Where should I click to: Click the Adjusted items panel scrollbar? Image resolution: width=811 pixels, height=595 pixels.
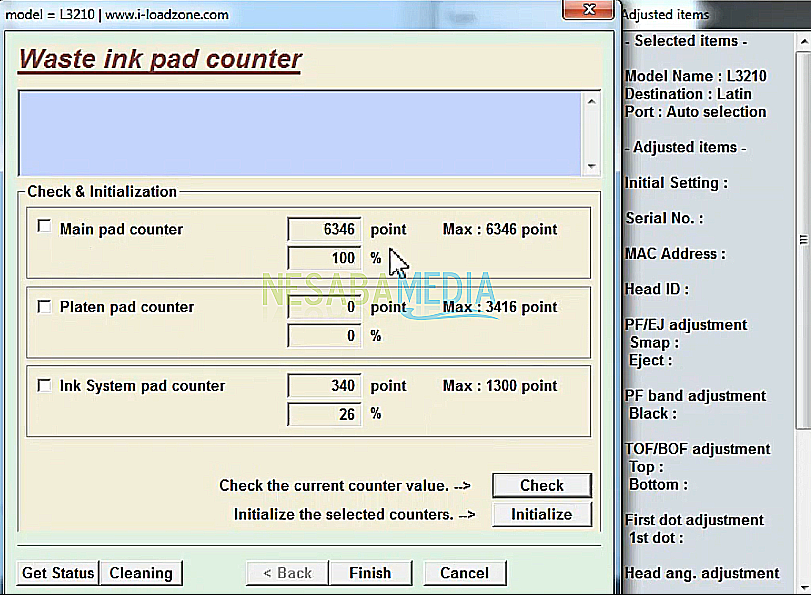(x=803, y=240)
